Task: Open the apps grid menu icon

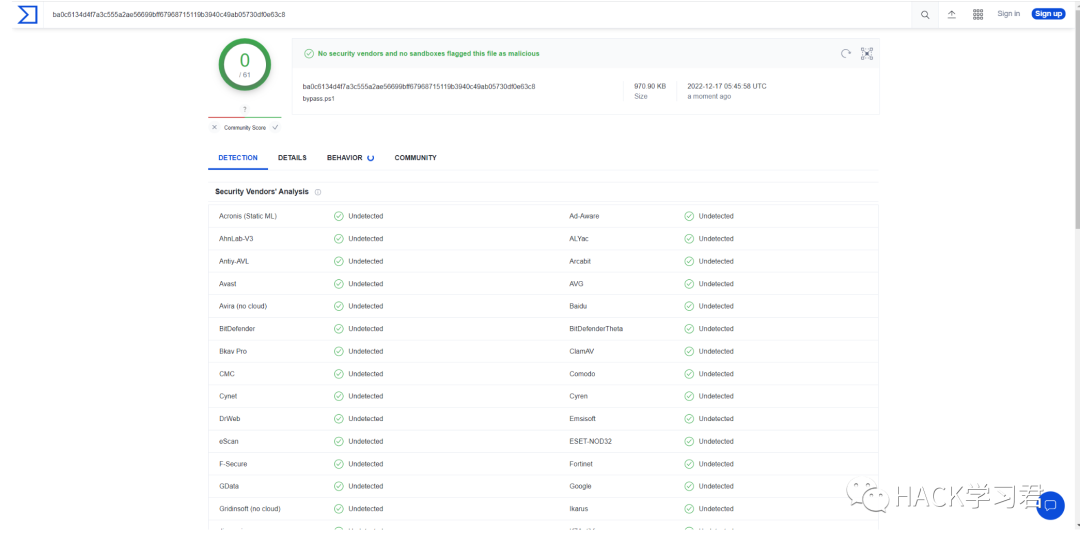Action: [977, 14]
